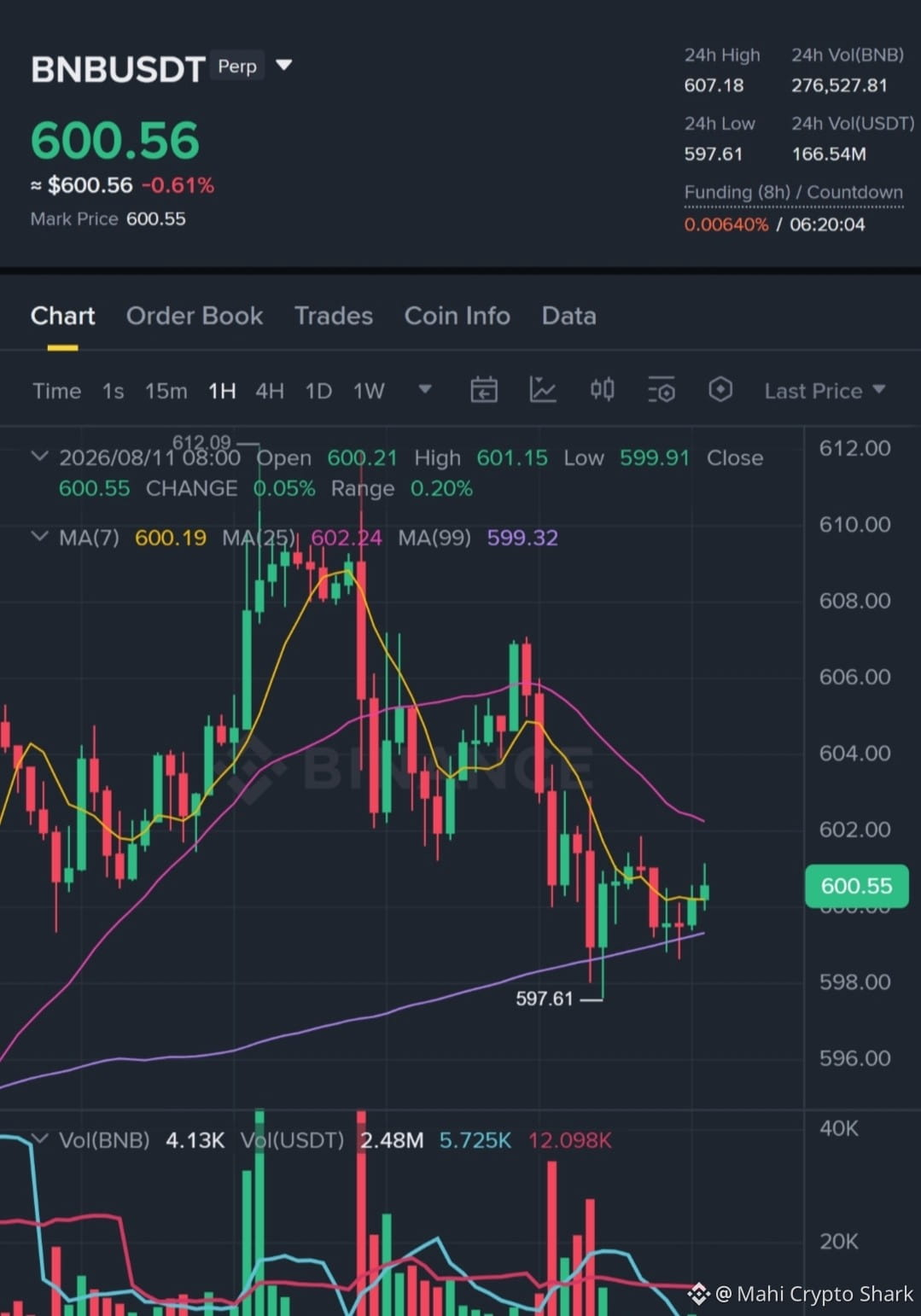Viewport: 921px width, 1316px height.
Task: Open the hexagon chart preferences icon
Action: (720, 390)
